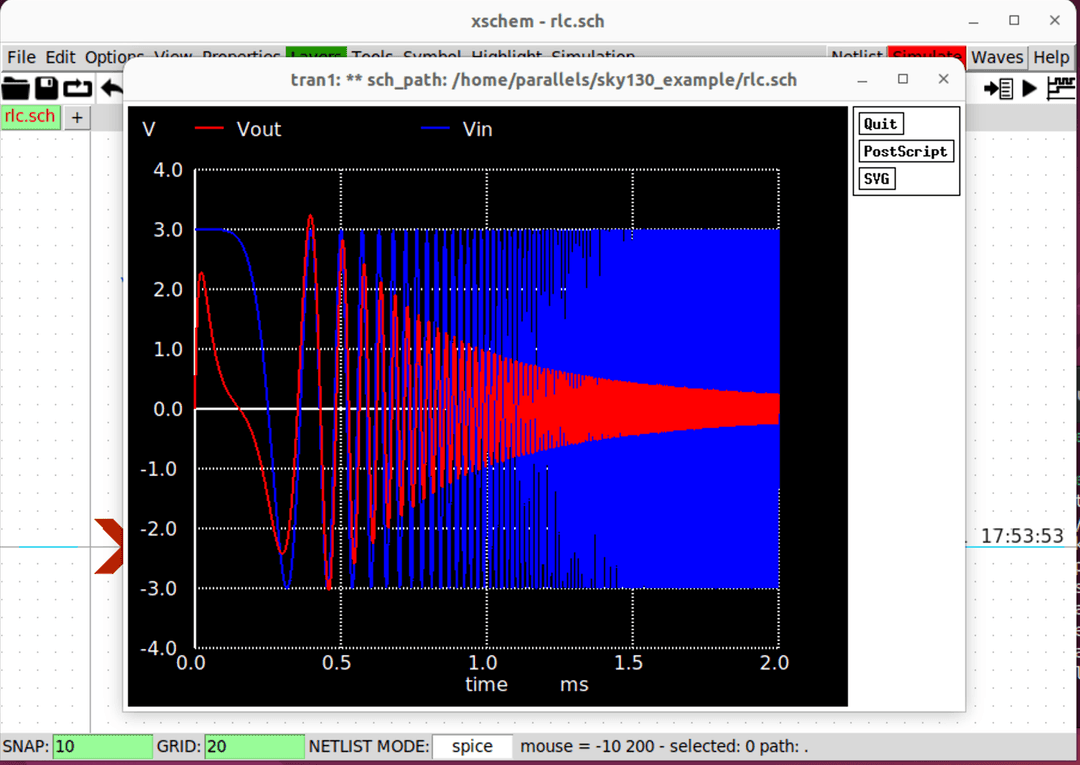Click the Vout red legend swatch
Viewport: 1080px width, 765px height.
tap(209, 129)
